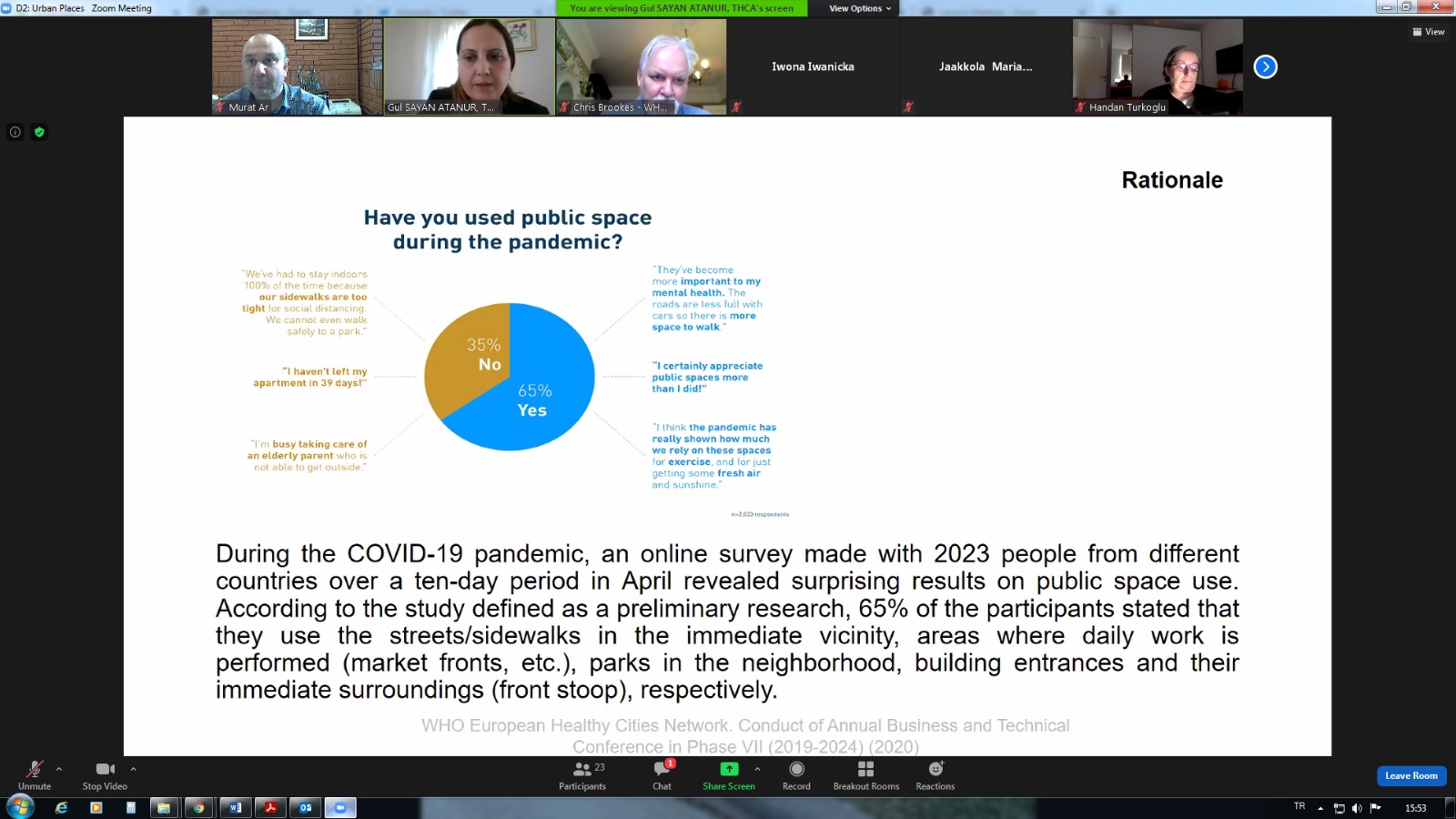The width and height of the screenshot is (1456, 819).
Task: Open Breakout Rooms
Action: [866, 775]
